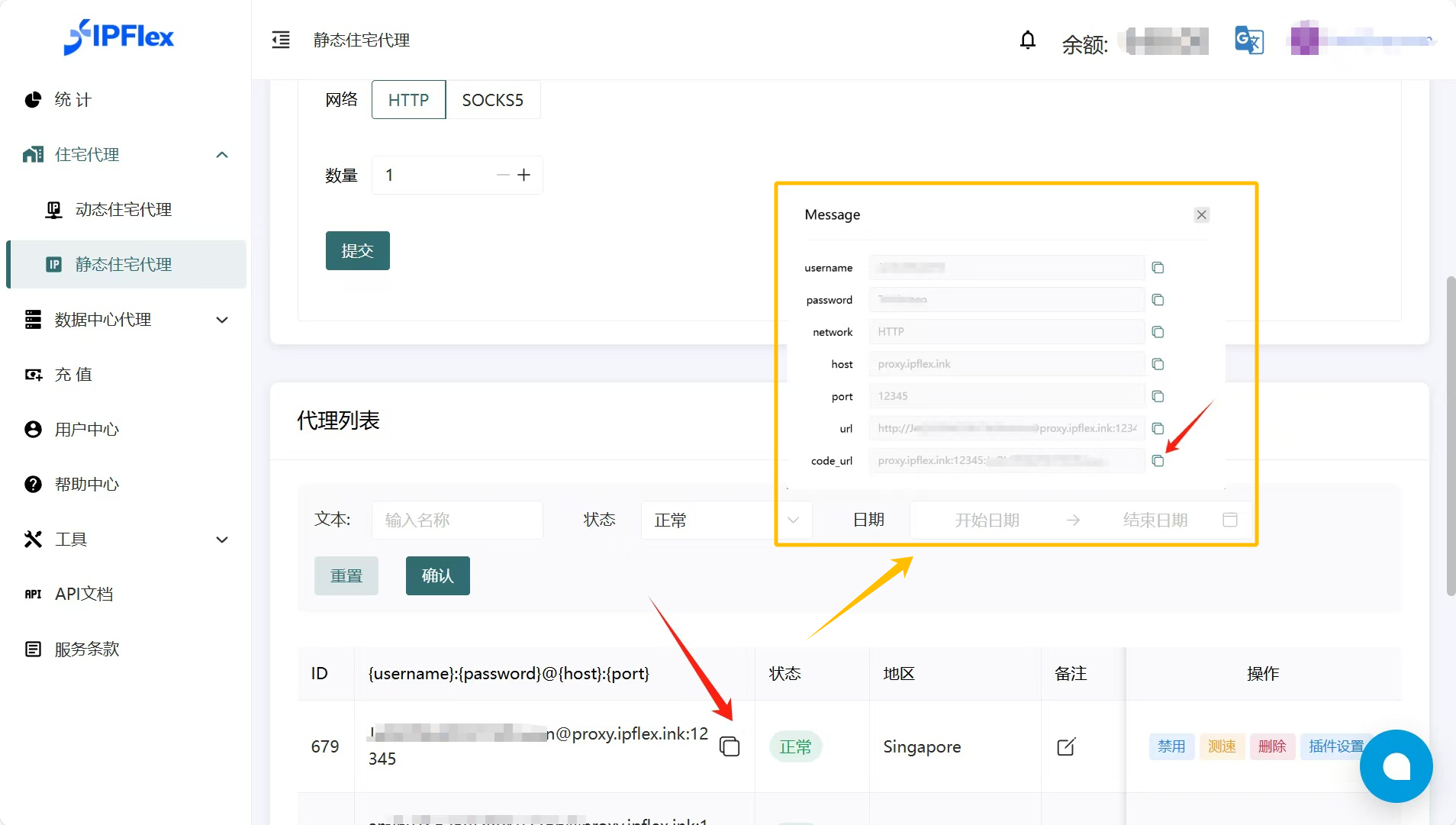Open the 充值 recharge page
This screenshot has width=1456, height=825.
coord(73,375)
